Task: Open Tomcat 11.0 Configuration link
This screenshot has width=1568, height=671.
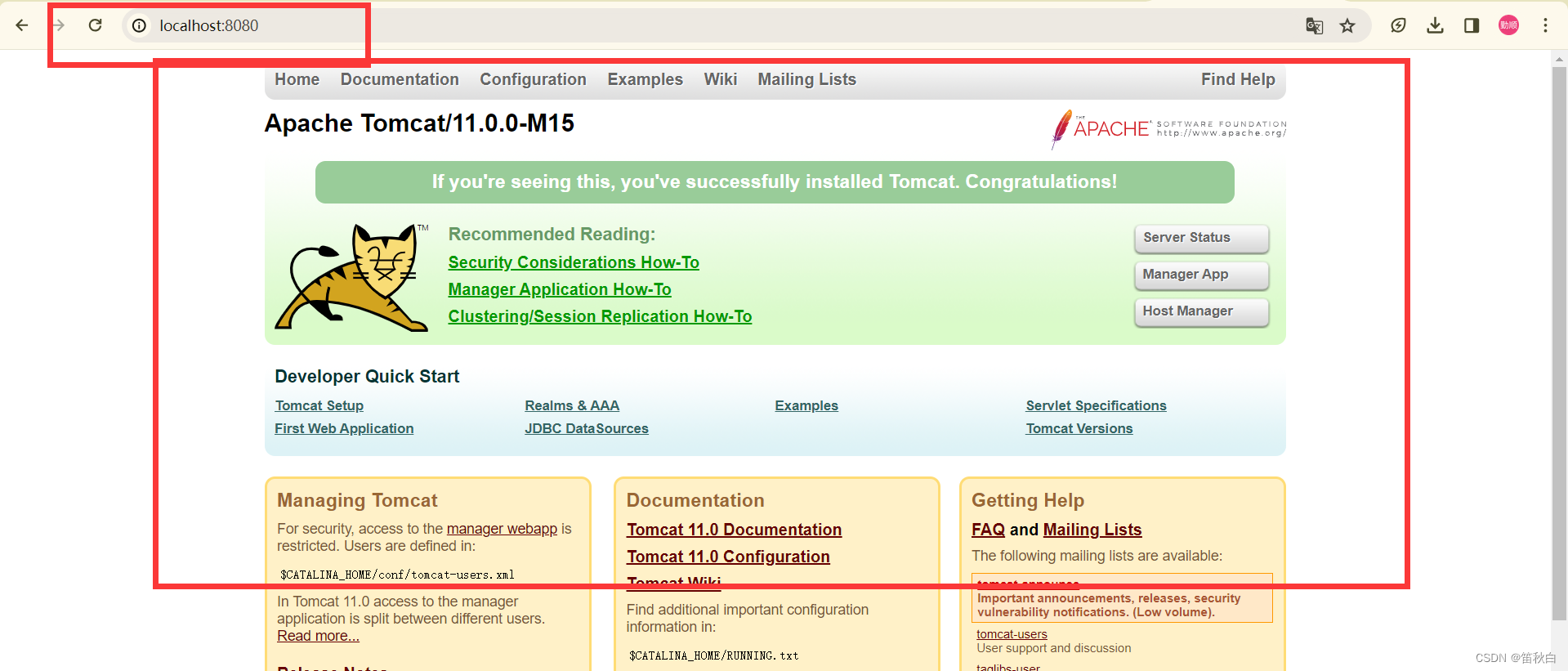Action: (728, 557)
